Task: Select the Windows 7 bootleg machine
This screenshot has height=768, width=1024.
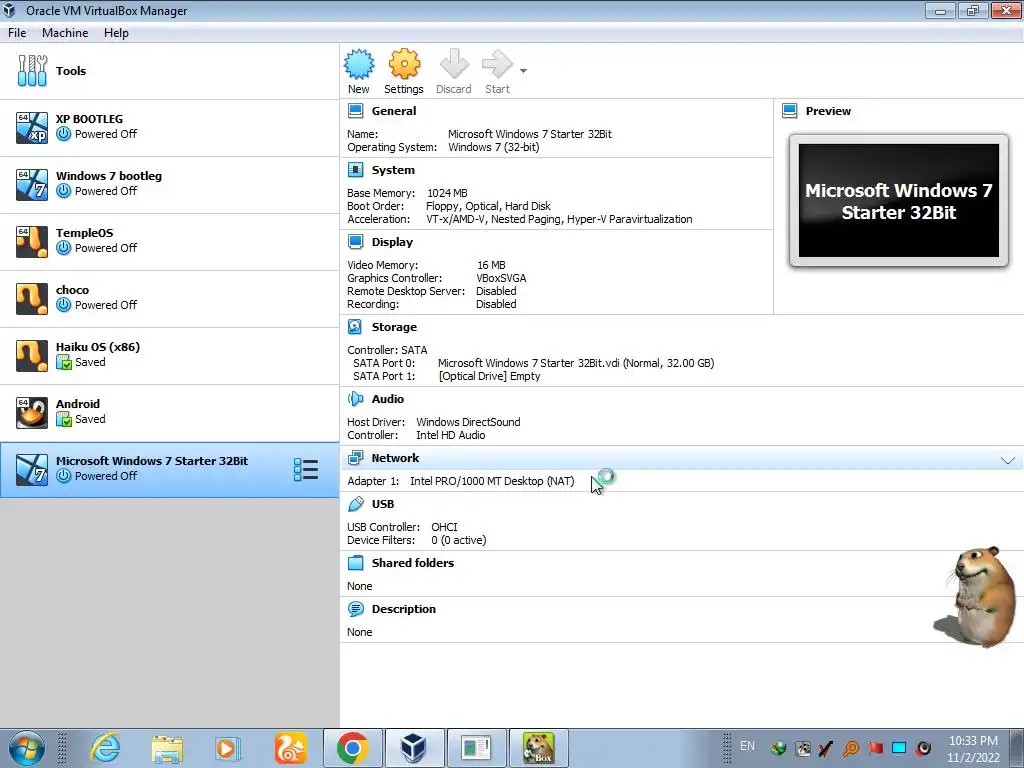Action: [169, 185]
